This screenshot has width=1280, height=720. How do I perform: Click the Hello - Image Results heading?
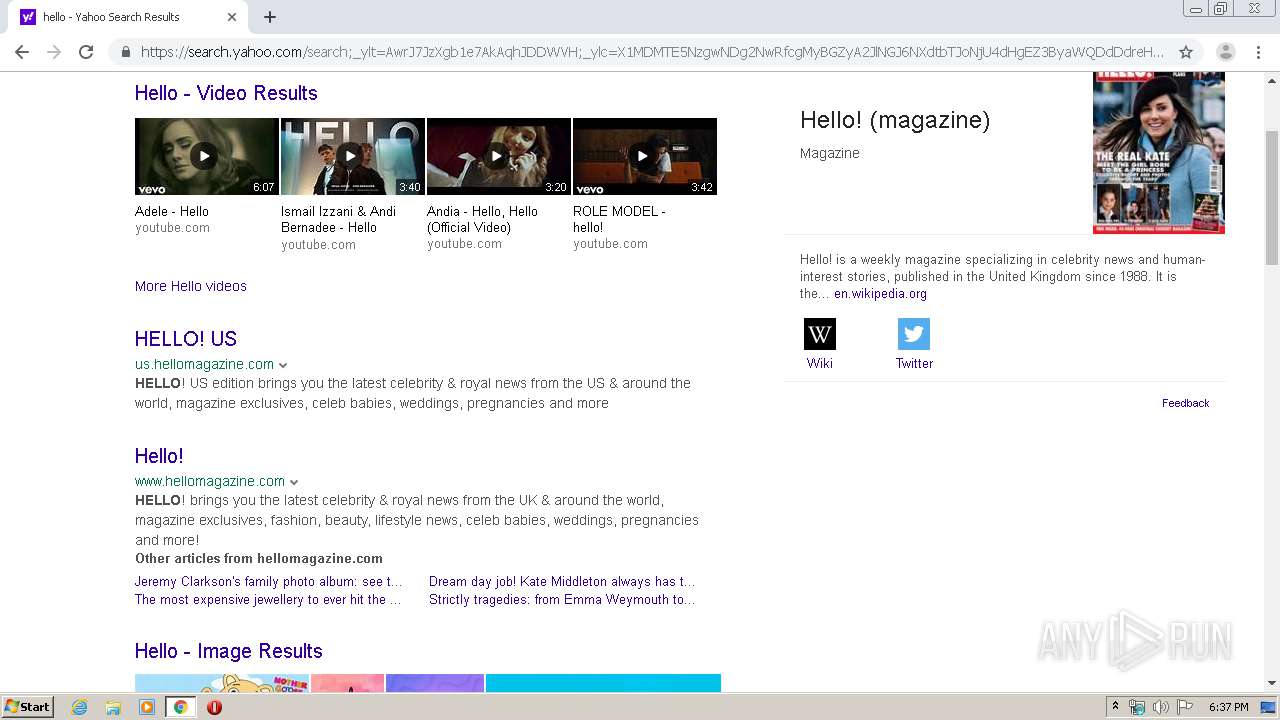(228, 651)
